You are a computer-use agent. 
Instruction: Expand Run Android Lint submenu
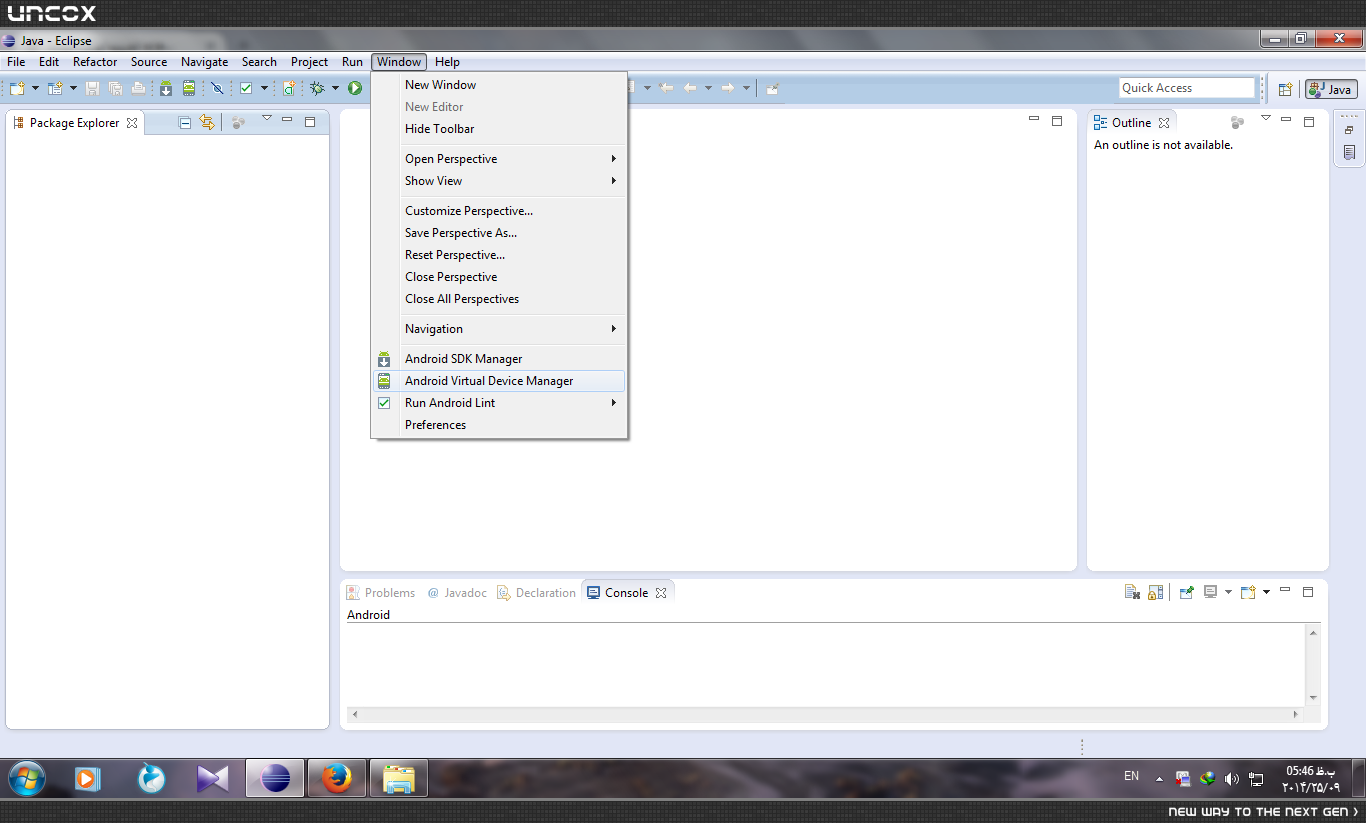[499, 403]
